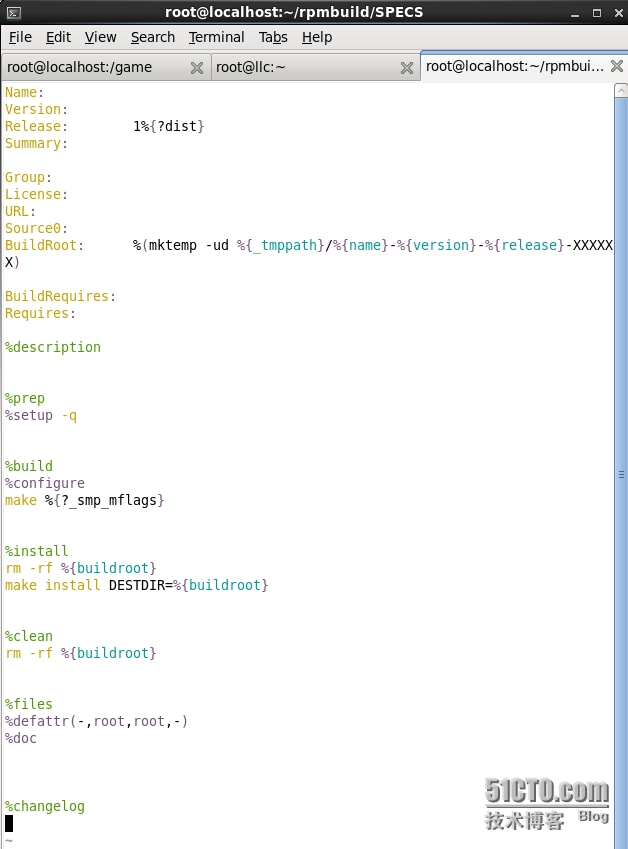Close the root@llc:~ tab
Viewport: 628px width, 849px height.
pos(407,68)
